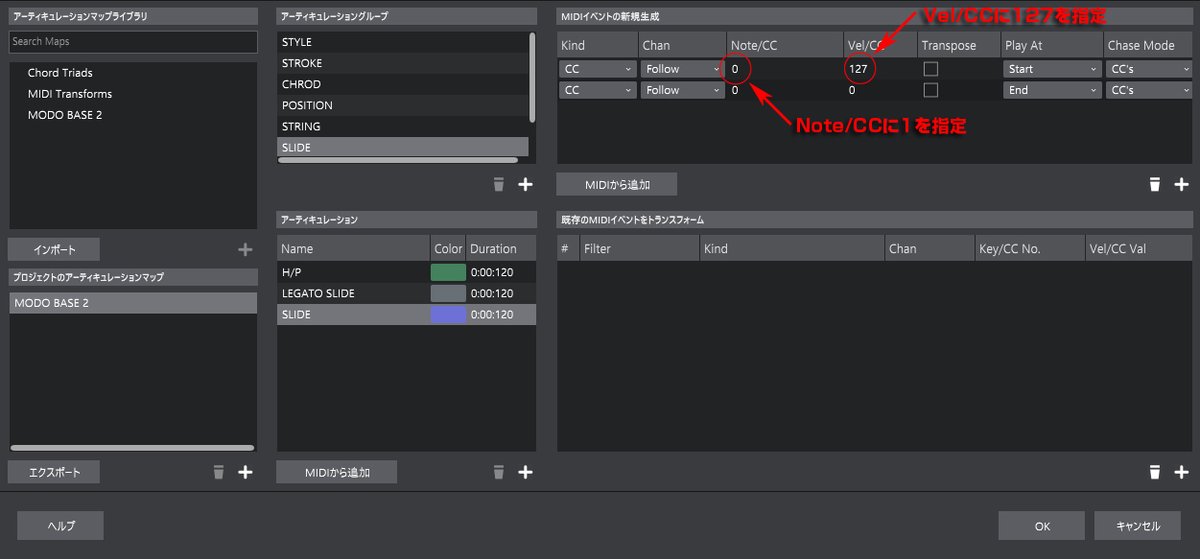Confirm with the OK button

point(1041,525)
